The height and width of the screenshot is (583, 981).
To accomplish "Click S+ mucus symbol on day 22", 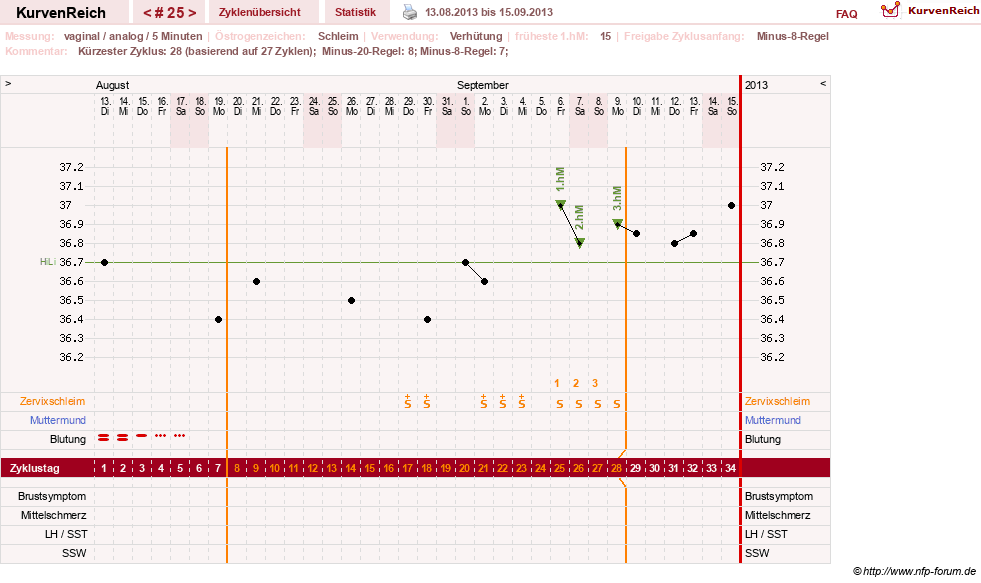I will [503, 402].
